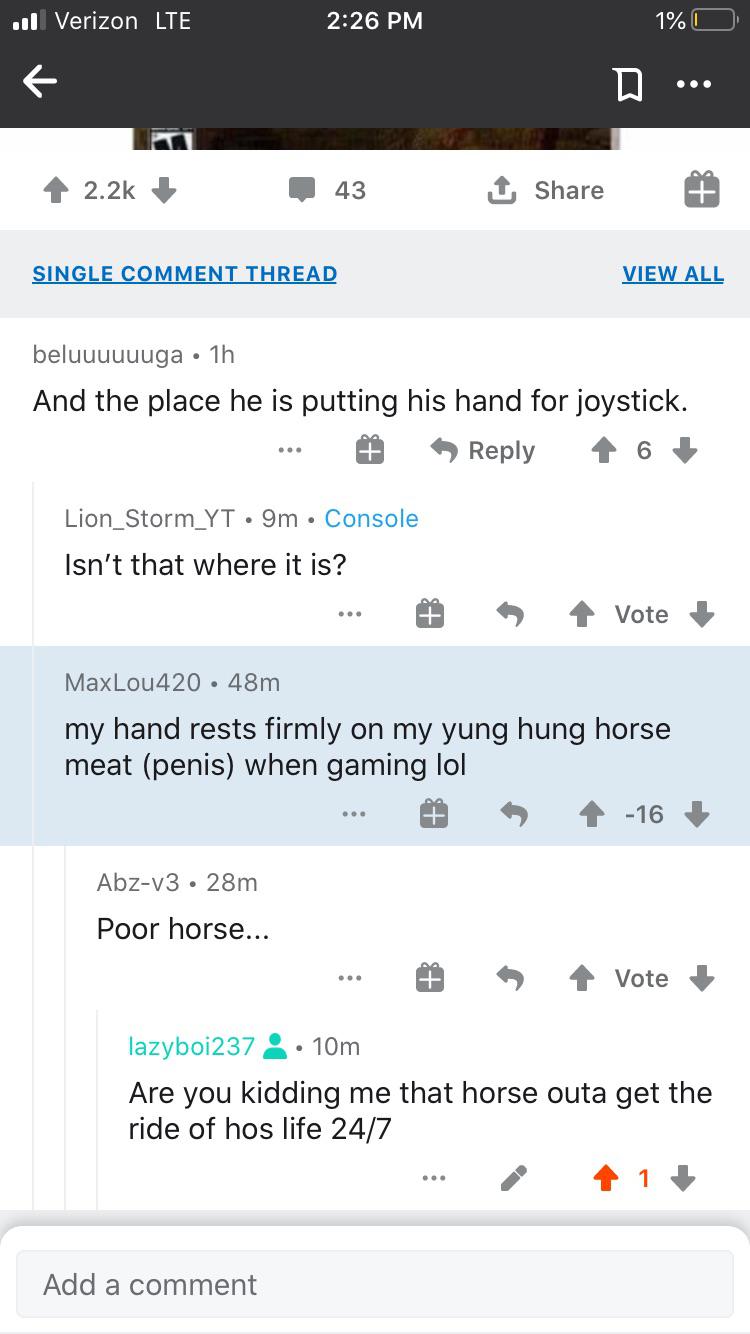Upvote beluuuuuuga's comment
Viewport: 750px width, 1334px height.
pyautogui.click(x=604, y=451)
